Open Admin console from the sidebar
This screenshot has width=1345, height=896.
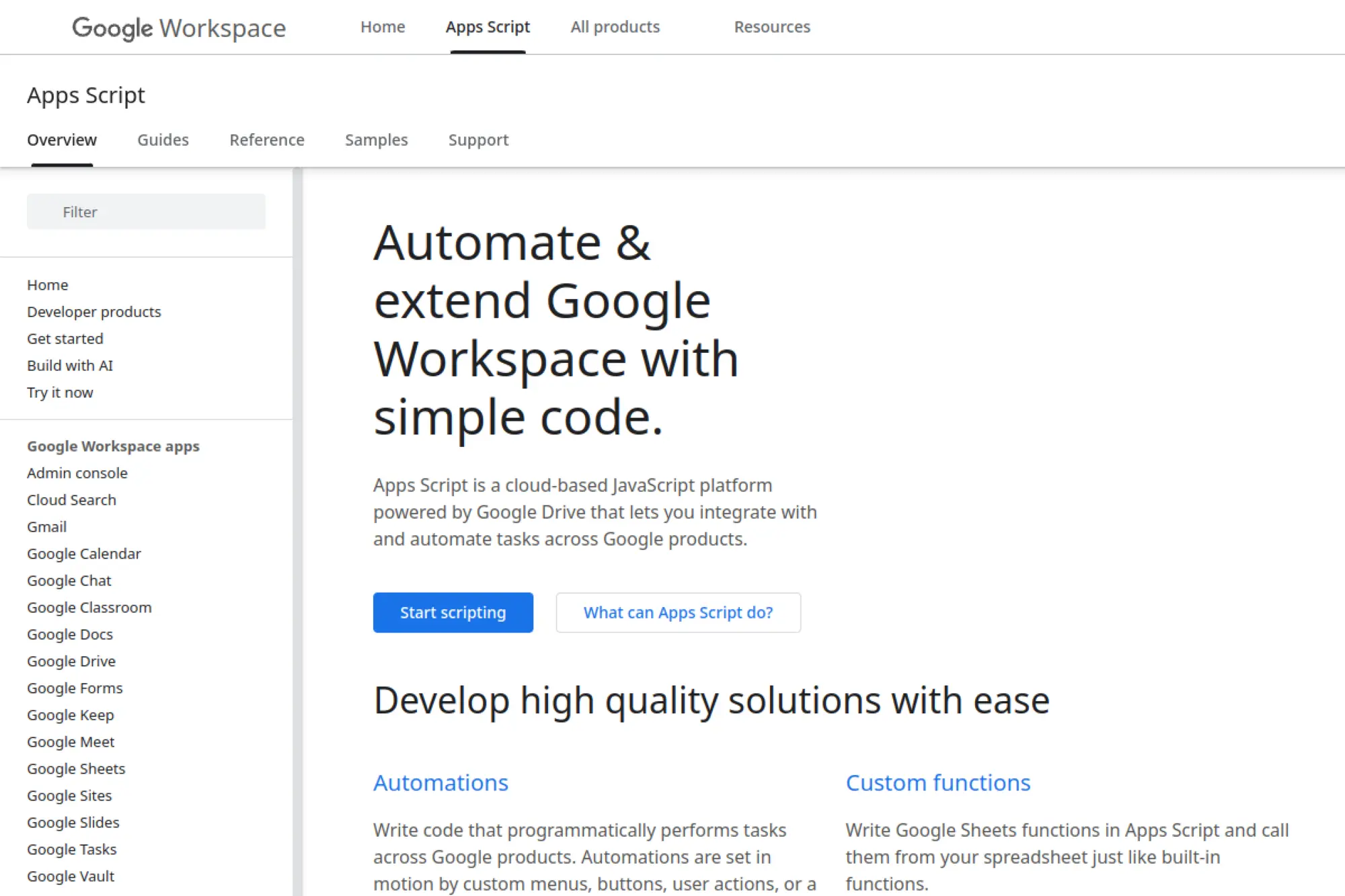pyautogui.click(x=77, y=473)
